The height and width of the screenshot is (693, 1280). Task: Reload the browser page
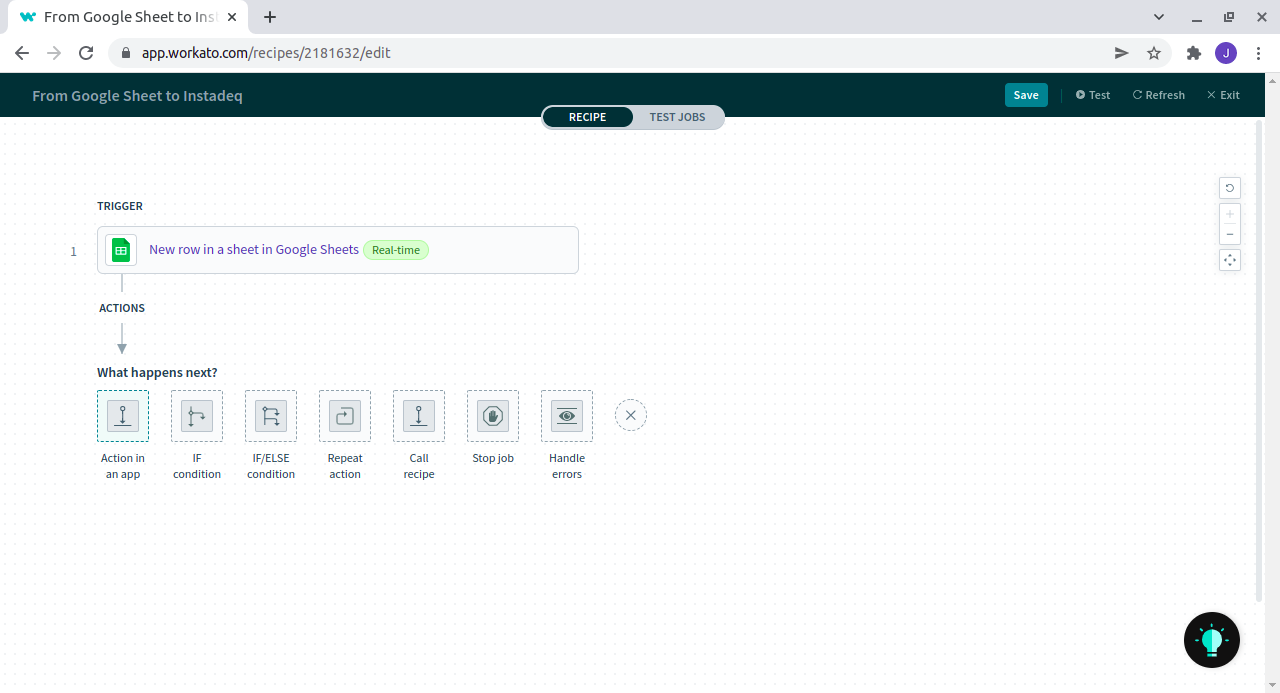tap(86, 53)
